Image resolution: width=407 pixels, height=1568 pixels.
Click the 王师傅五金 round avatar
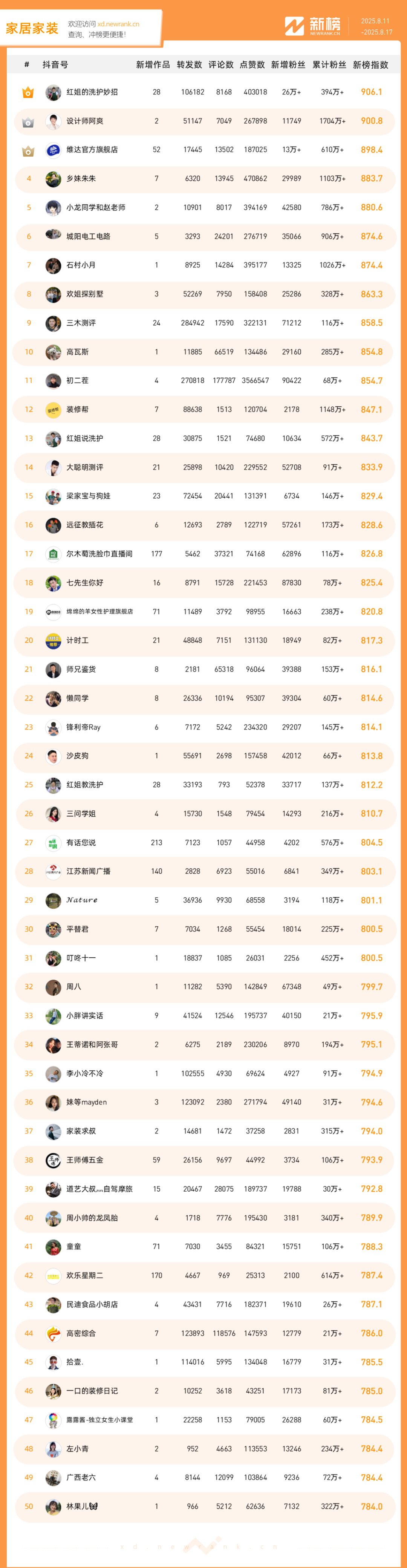tap(53, 1160)
